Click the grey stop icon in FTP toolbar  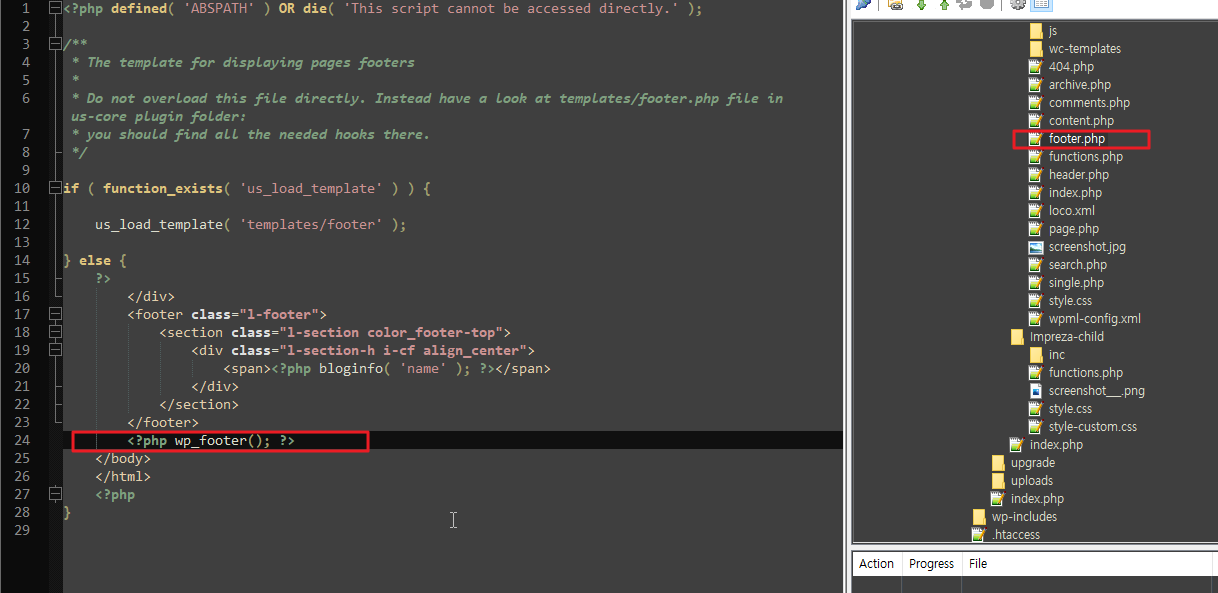987,5
